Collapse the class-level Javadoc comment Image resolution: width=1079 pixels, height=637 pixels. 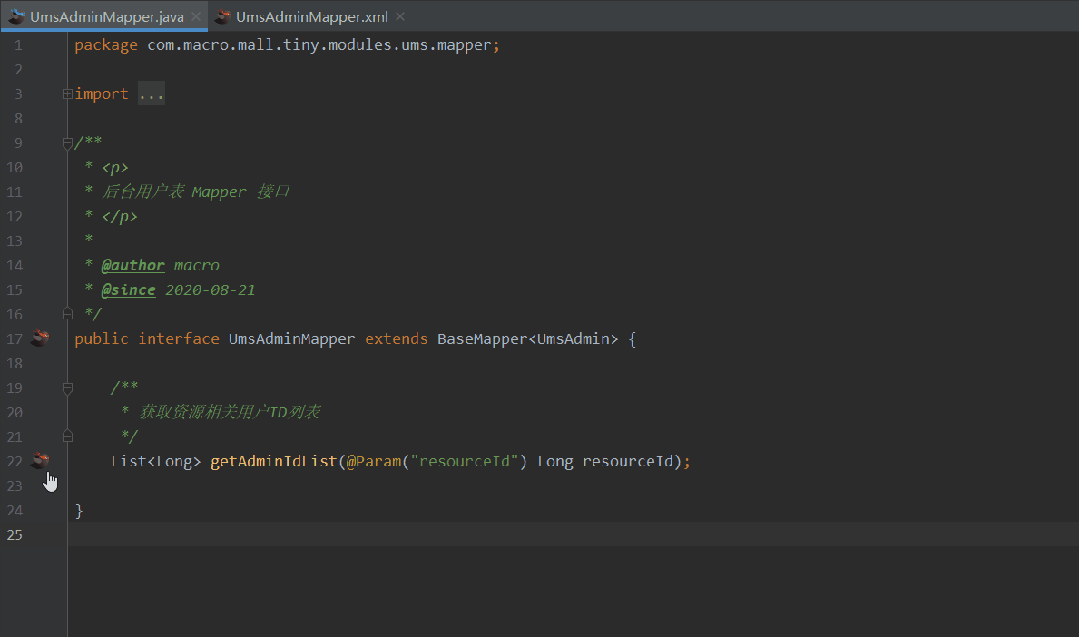point(67,142)
